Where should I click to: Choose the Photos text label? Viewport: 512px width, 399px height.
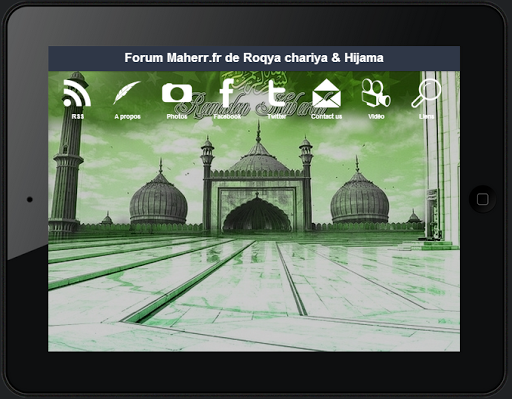[177, 116]
